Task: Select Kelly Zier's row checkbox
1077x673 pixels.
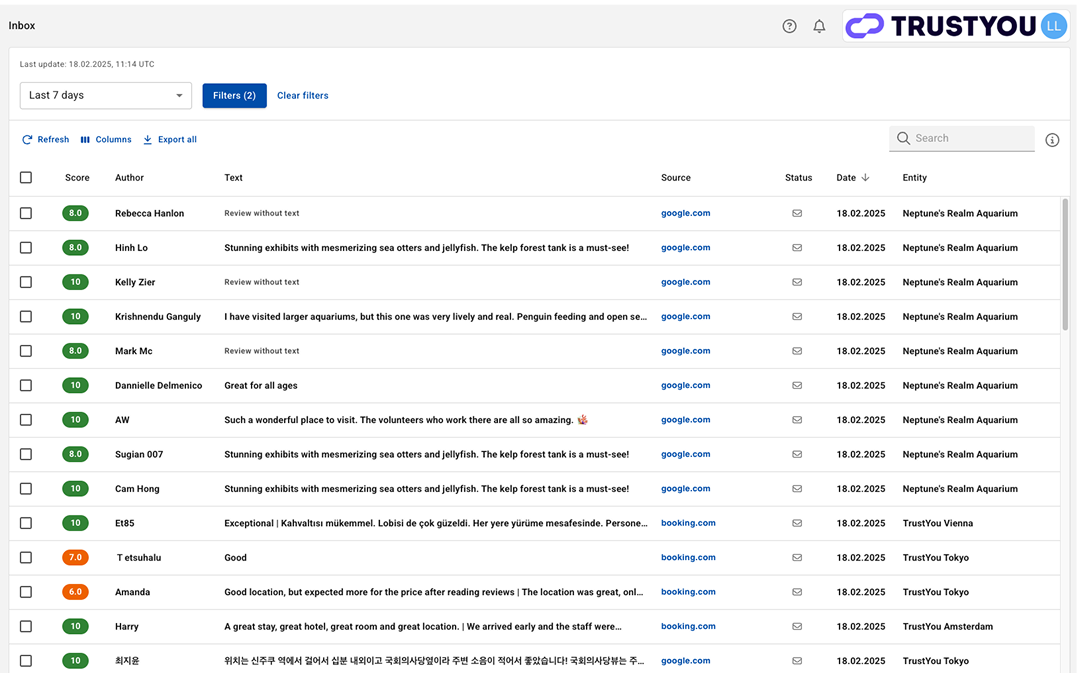Action: [x=26, y=282]
